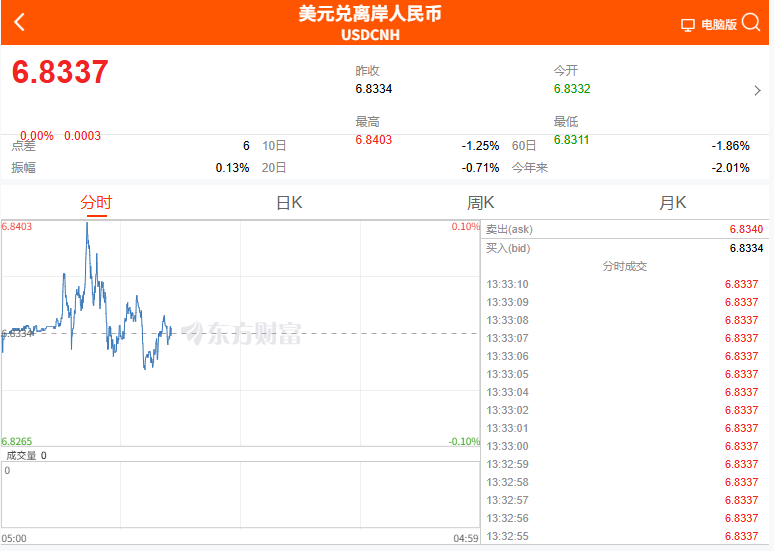Click the 13:33:10 trade entry
Viewport: 774px width, 551px height.
click(625, 284)
